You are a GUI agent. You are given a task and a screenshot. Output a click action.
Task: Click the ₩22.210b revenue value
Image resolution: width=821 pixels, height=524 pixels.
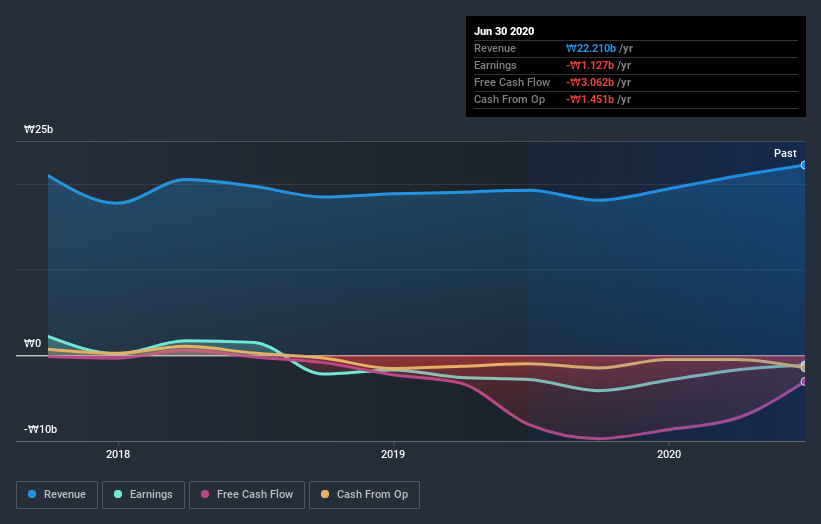click(x=591, y=48)
